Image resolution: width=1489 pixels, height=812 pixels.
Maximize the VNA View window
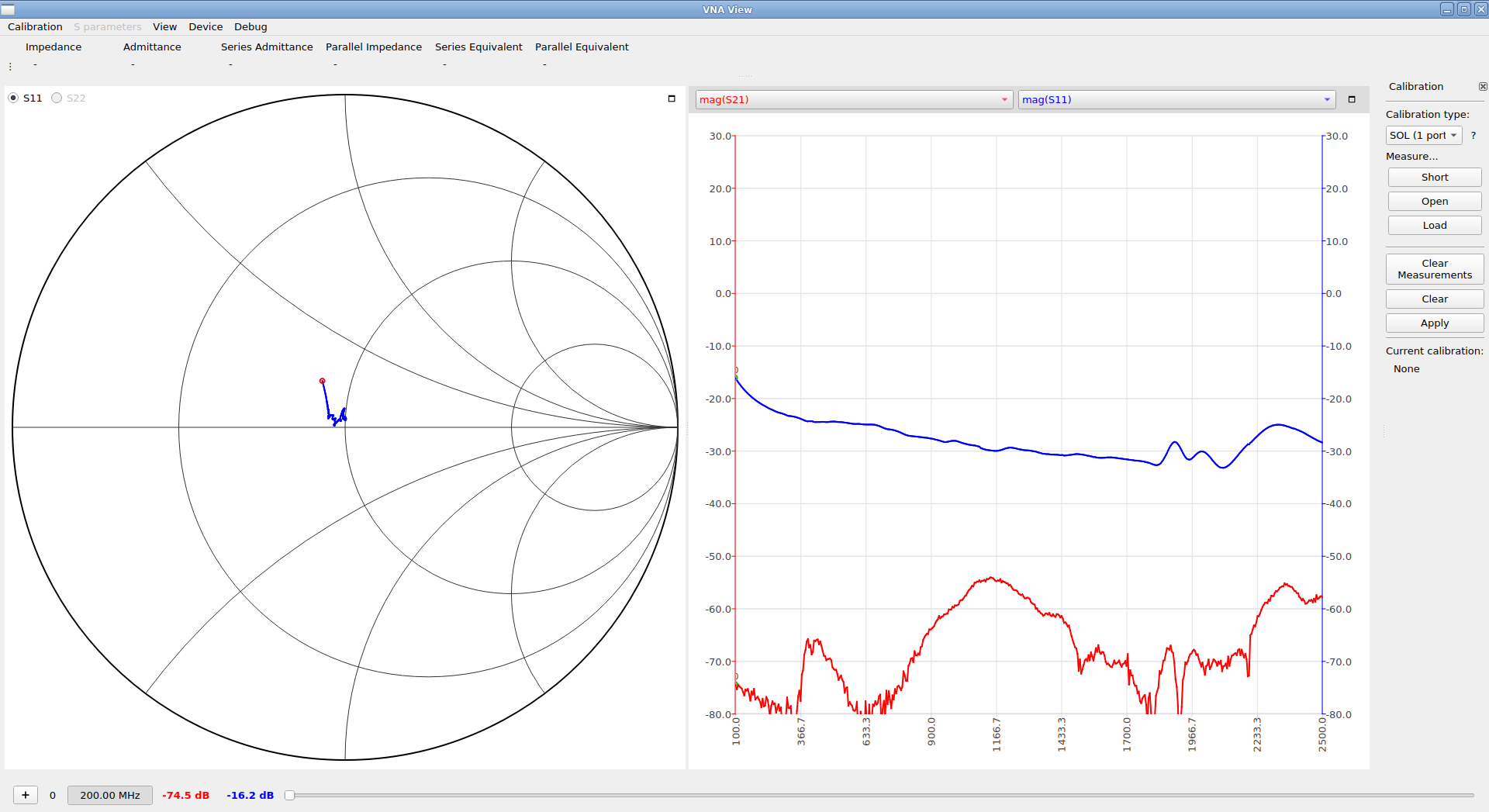1464,9
